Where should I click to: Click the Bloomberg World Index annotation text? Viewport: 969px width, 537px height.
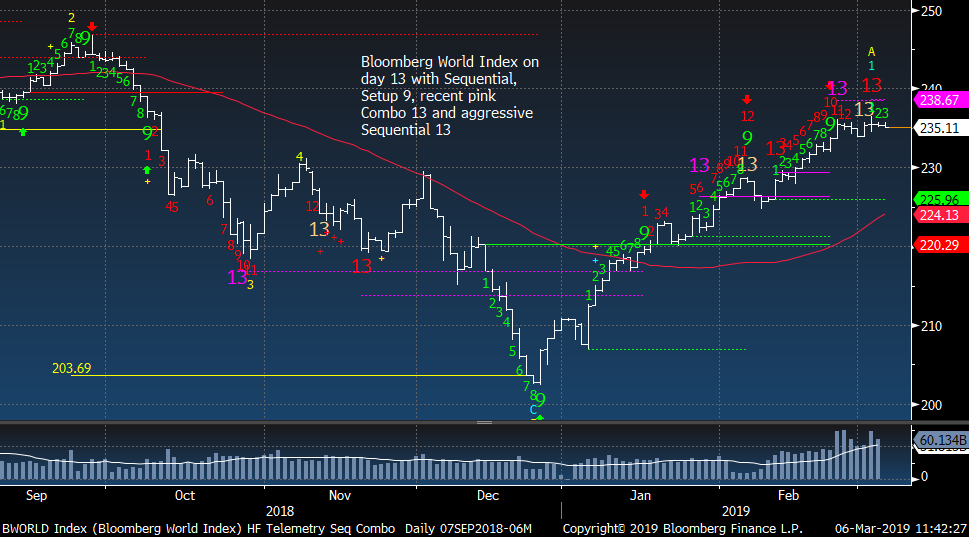tap(449, 96)
